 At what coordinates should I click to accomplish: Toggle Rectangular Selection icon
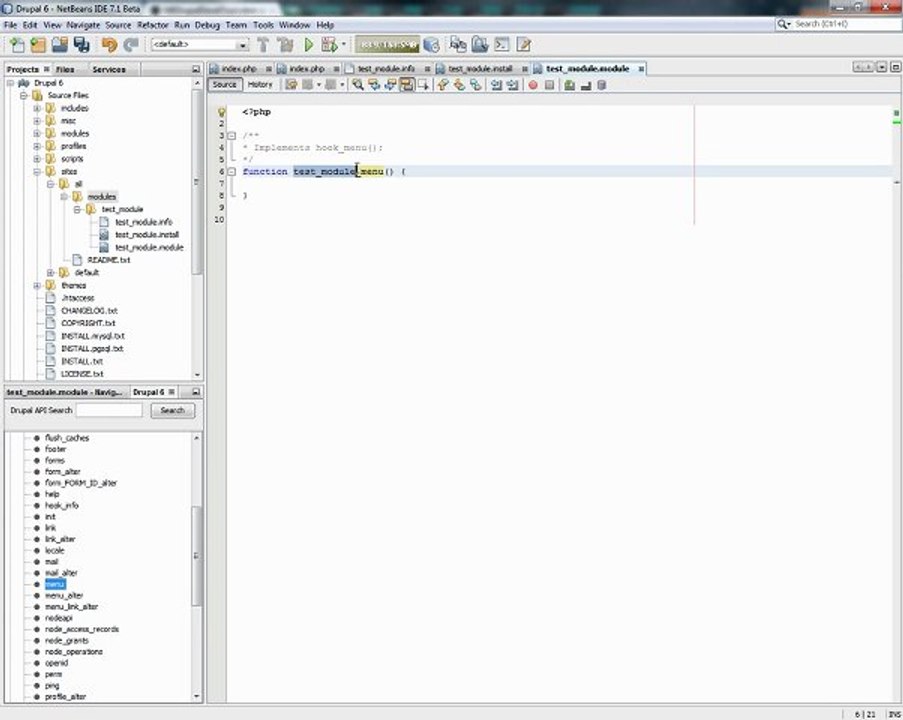point(423,85)
